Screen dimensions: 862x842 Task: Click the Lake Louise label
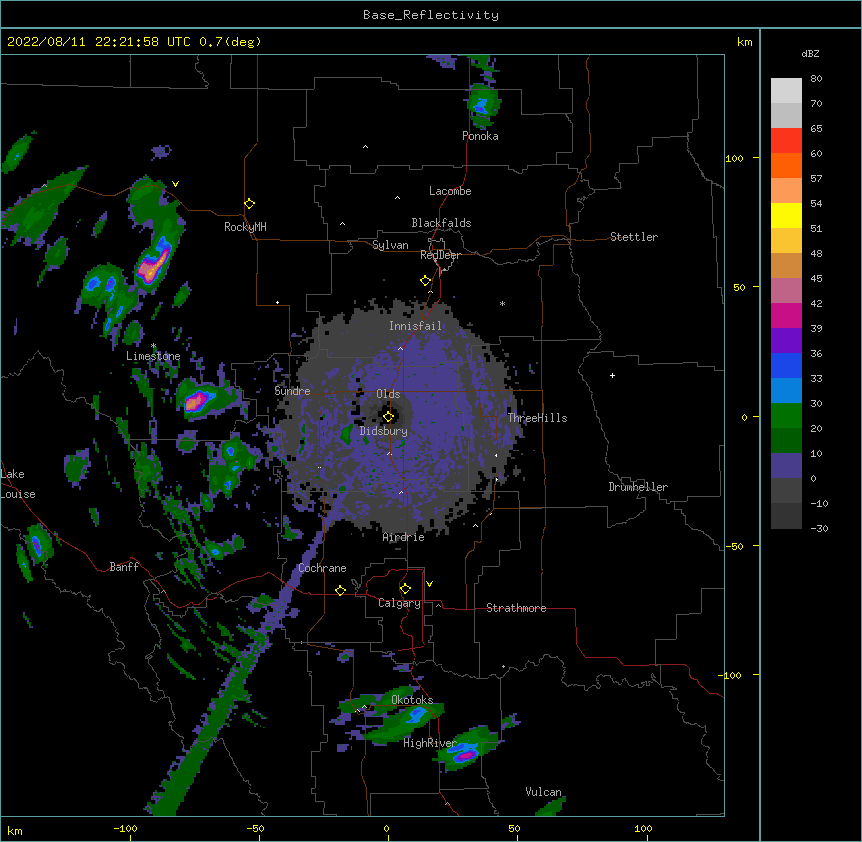18,484
